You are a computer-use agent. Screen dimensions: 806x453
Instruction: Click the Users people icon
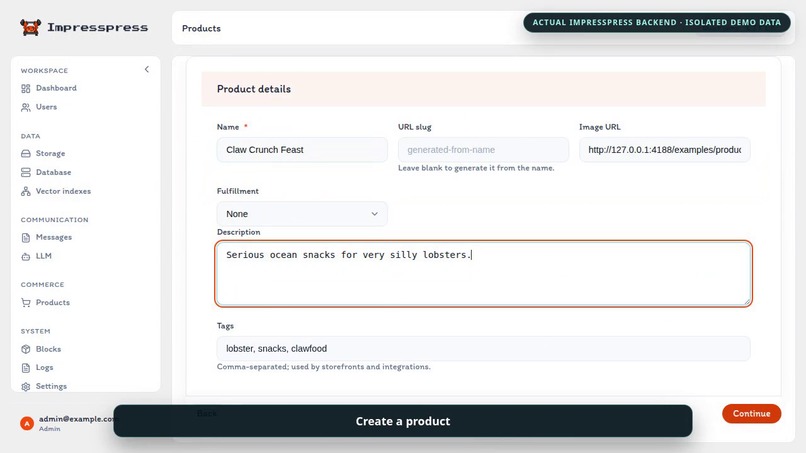tap(26, 107)
